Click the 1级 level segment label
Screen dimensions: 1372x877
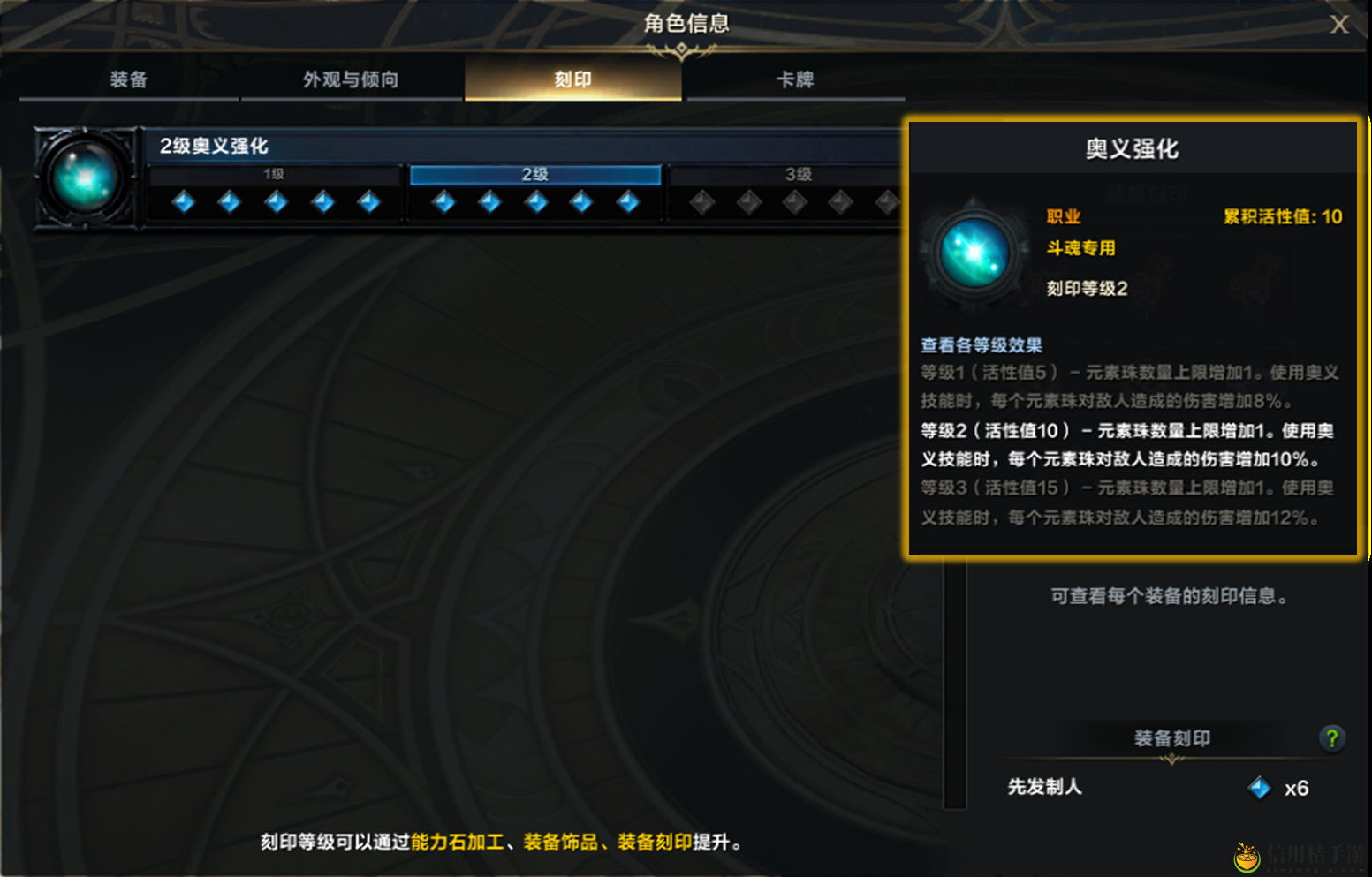tap(274, 174)
